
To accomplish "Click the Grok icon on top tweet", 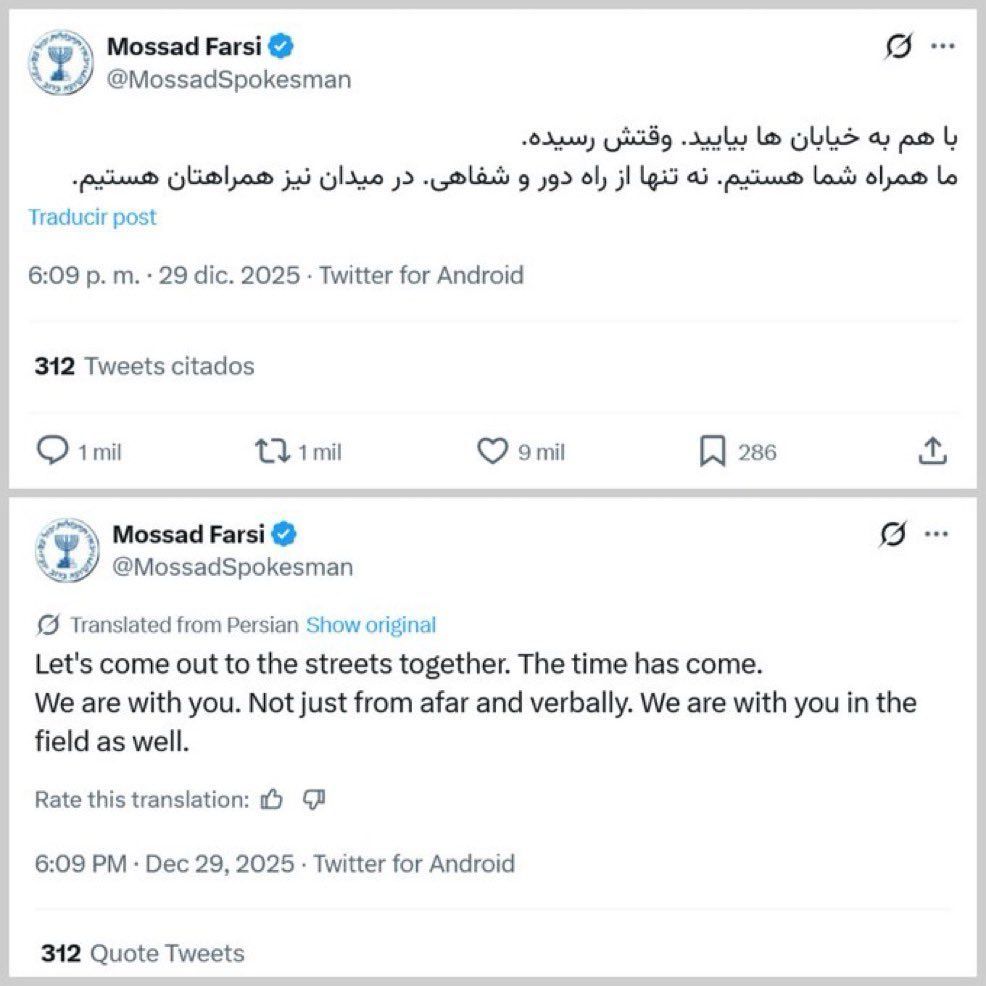I will (898, 47).
